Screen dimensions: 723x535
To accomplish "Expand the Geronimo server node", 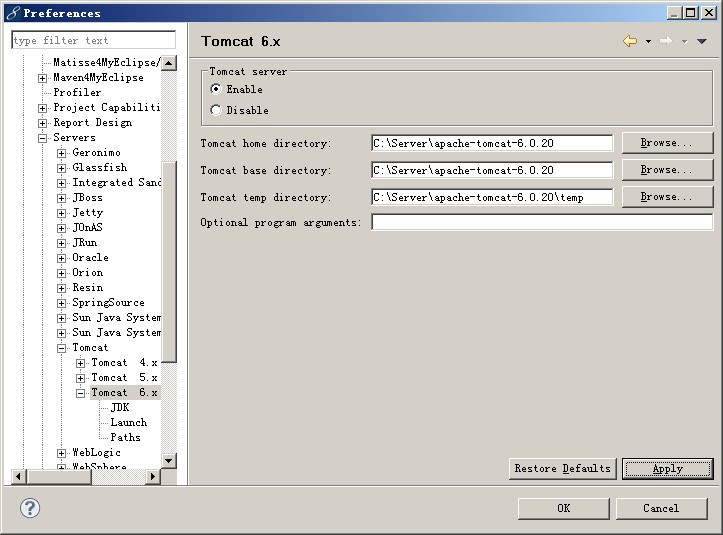I will tap(61, 153).
